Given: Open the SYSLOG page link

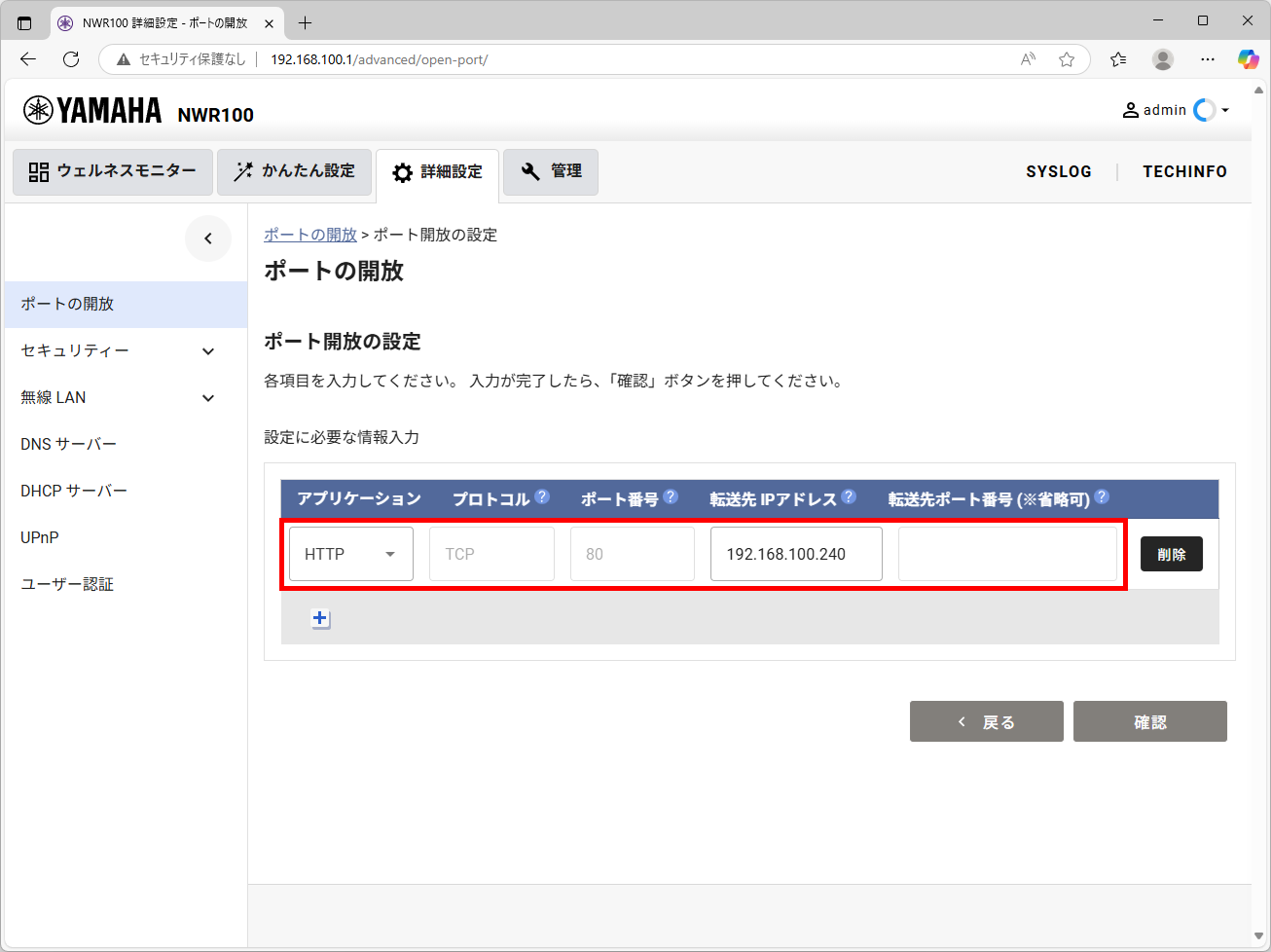Looking at the screenshot, I should tap(1059, 171).
